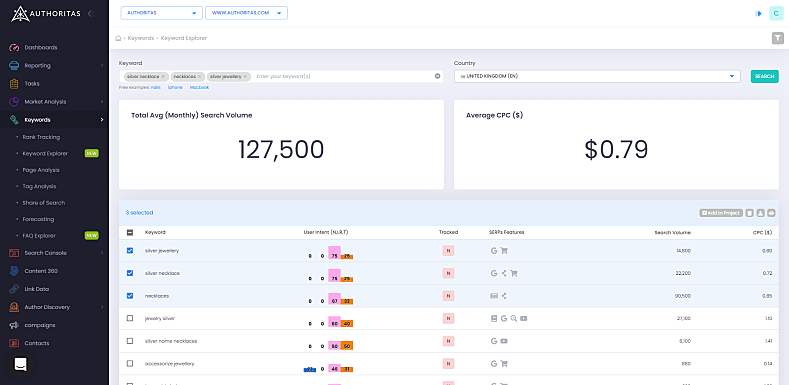Remove the silver necklace keyword chip
Image resolution: width=789 pixels, height=385 pixels.
tap(163, 76)
